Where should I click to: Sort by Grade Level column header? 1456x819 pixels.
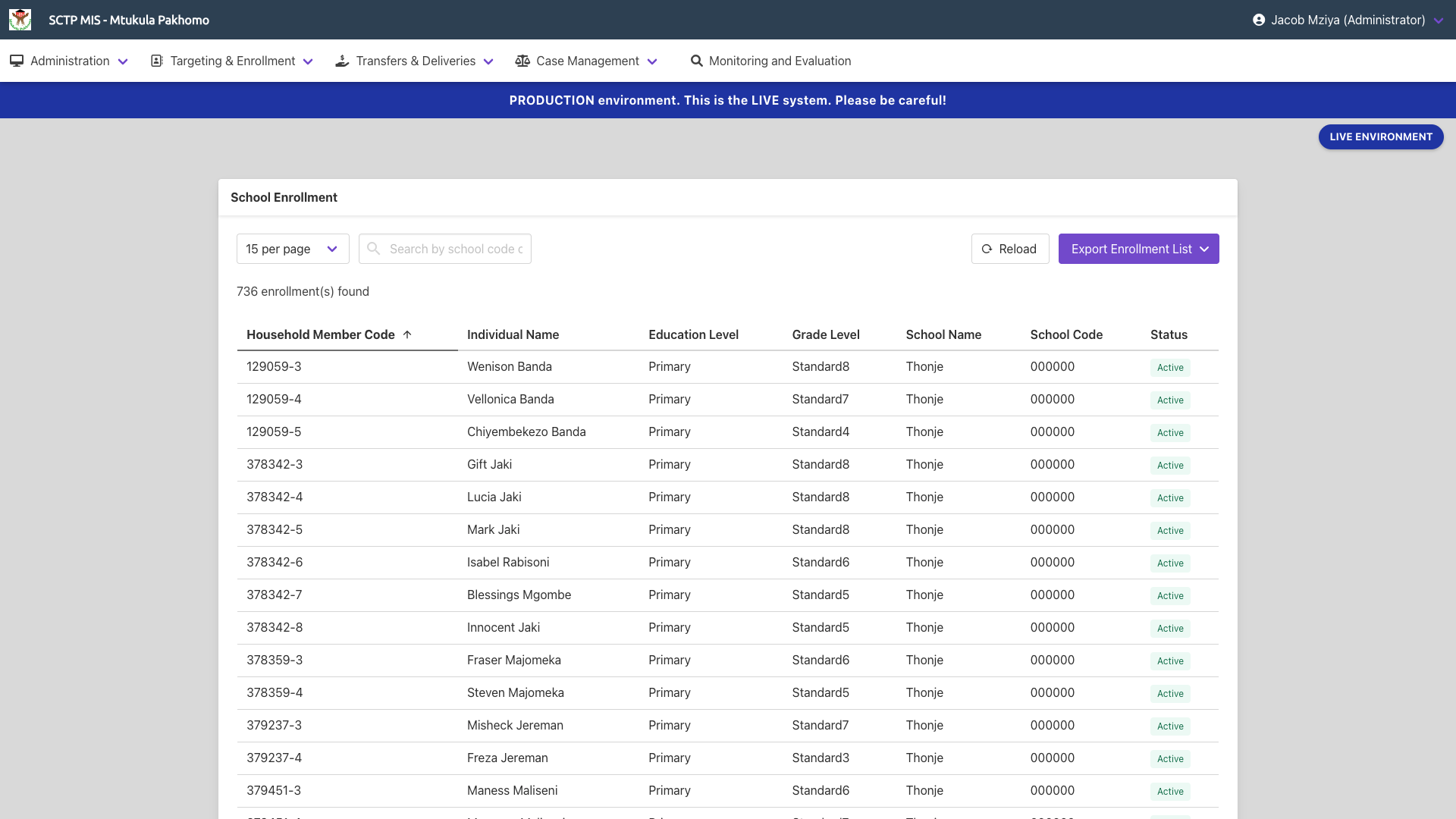tap(826, 334)
